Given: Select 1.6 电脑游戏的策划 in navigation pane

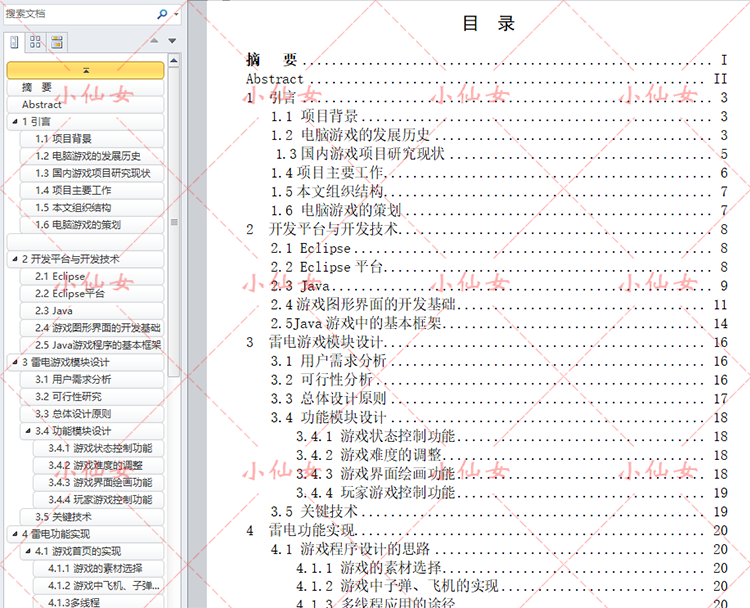Looking at the screenshot, I should tap(92, 225).
